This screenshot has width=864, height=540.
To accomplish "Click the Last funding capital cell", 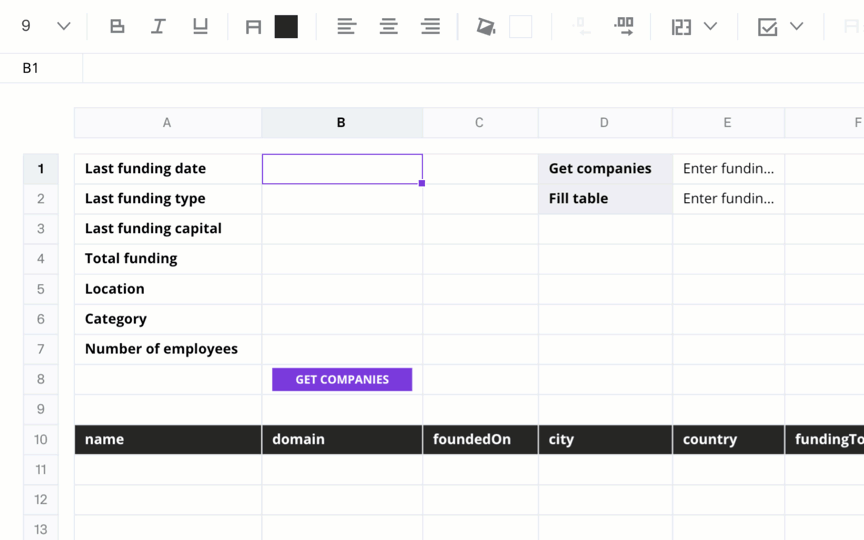I will pyautogui.click(x=168, y=229).
